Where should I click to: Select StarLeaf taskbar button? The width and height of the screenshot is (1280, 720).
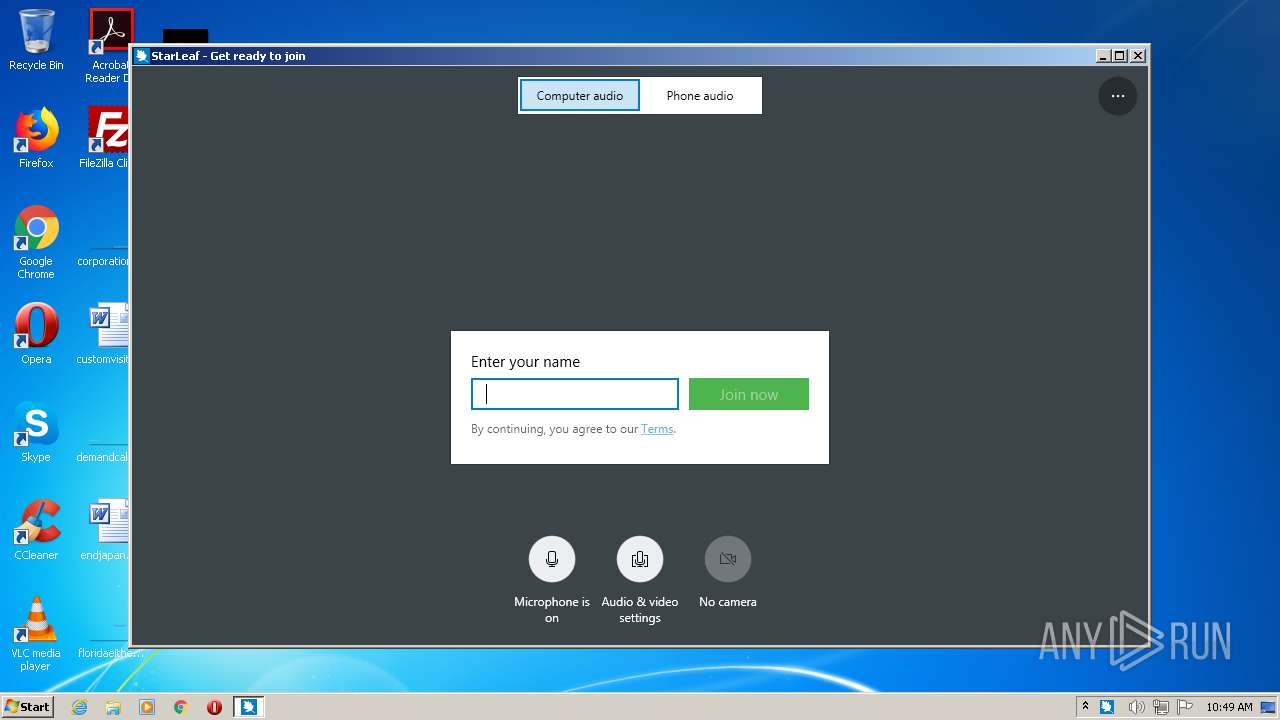coord(249,707)
